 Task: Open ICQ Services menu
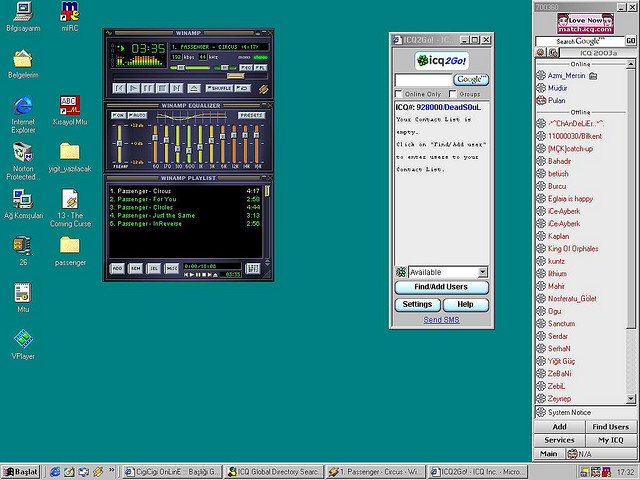tap(559, 440)
